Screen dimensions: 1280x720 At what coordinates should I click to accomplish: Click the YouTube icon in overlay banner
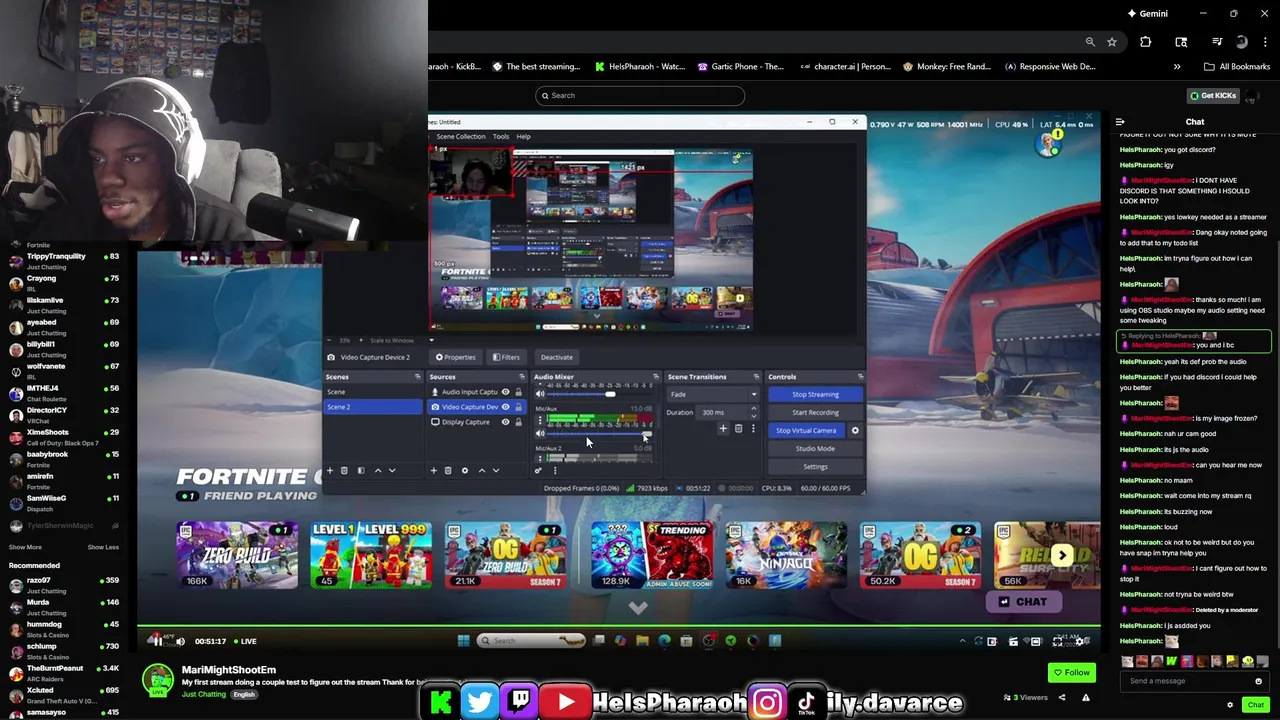[566, 703]
